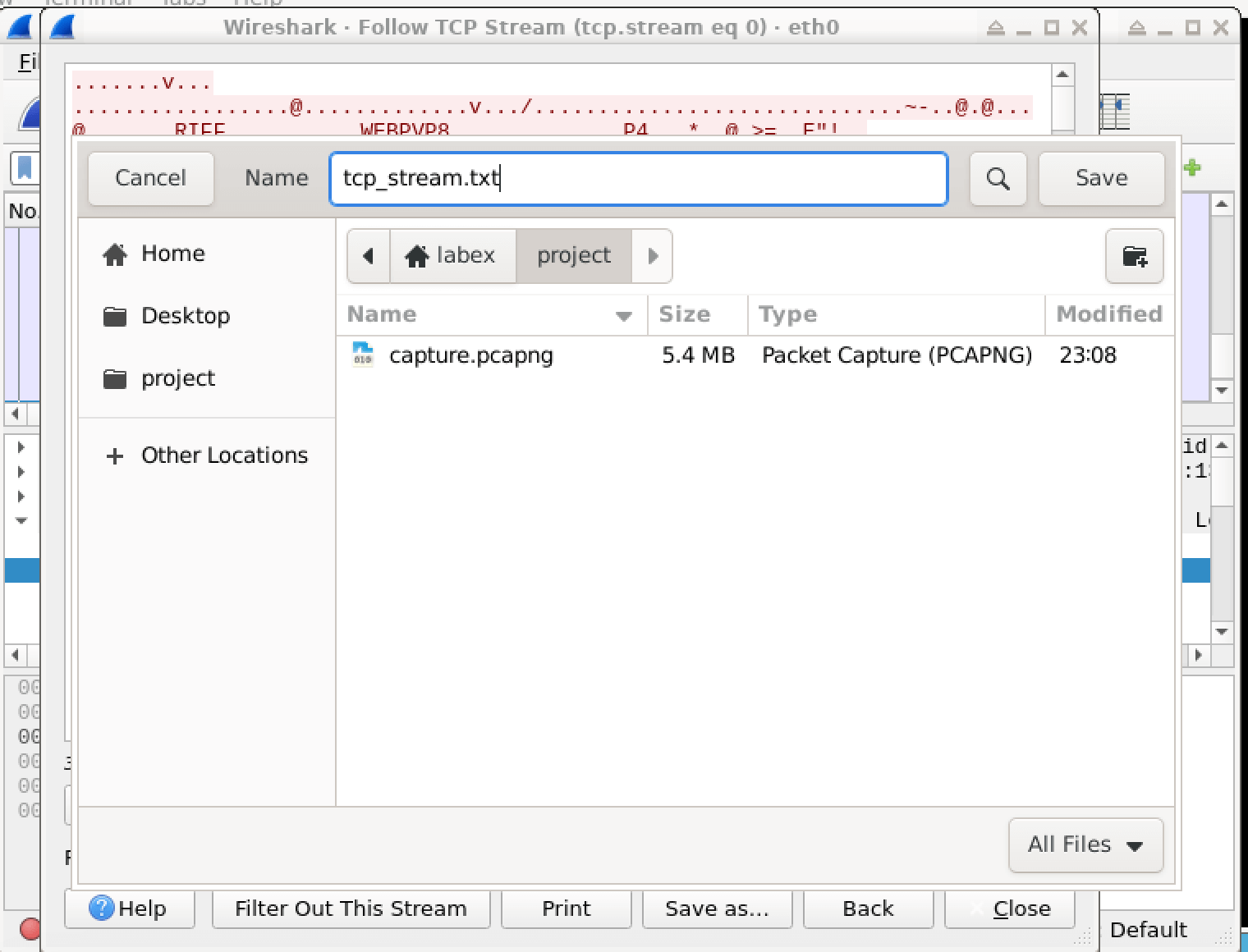Select capture.pcapng file icon

pyautogui.click(x=362, y=355)
